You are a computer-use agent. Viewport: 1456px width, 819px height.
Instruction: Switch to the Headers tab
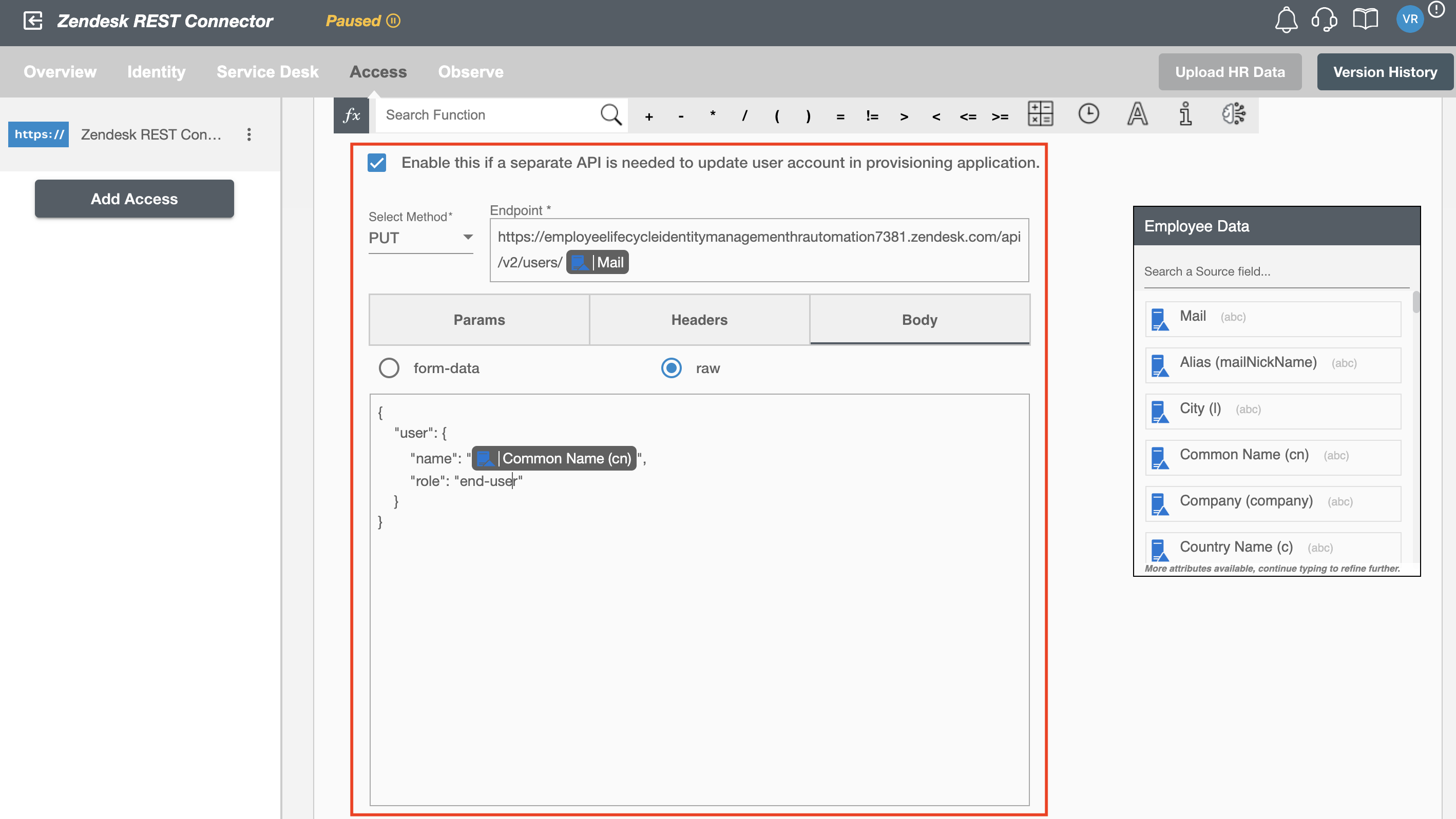(x=699, y=320)
